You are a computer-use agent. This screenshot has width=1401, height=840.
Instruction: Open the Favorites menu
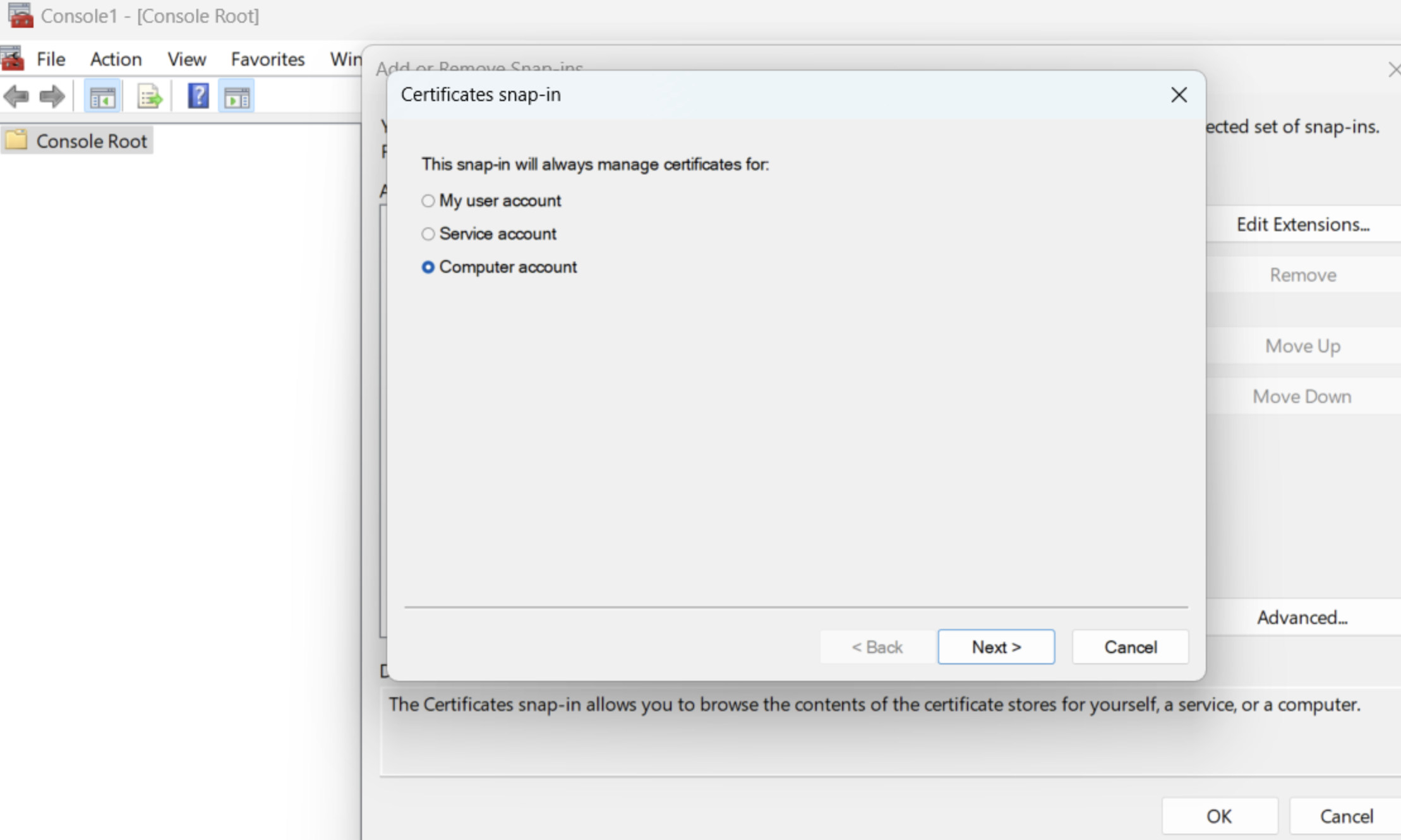coord(267,59)
